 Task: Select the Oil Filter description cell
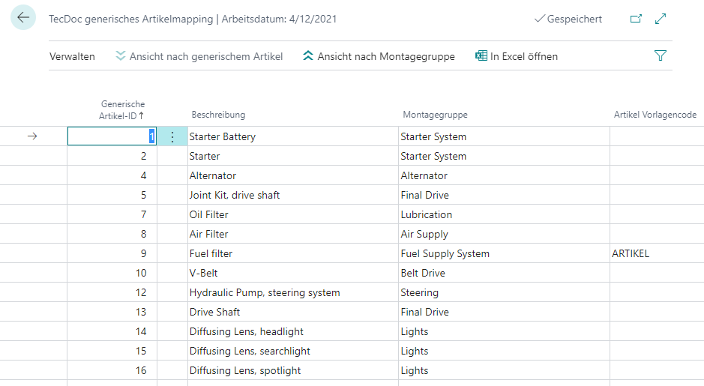pyautogui.click(x=293, y=215)
